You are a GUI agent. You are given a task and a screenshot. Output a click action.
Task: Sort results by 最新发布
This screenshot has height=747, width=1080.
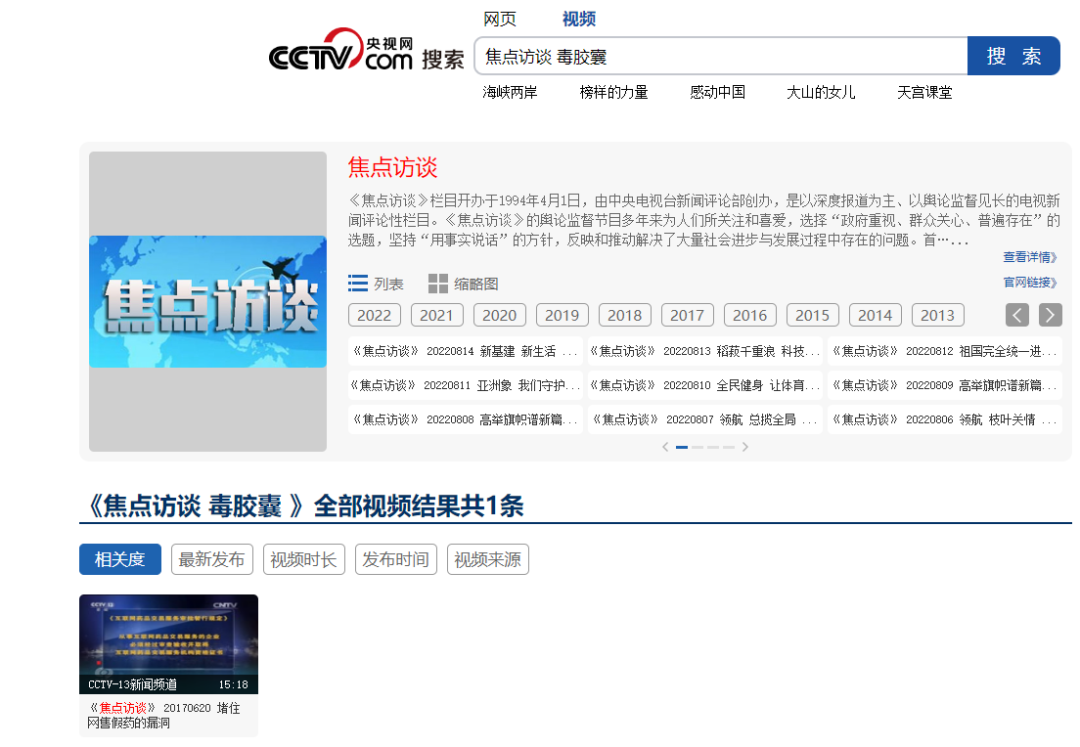click(212, 560)
